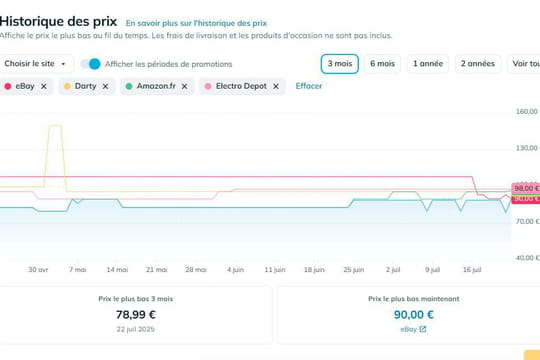Toggle Afficher les périodes de promotions
The height and width of the screenshot is (360, 540).
coord(91,64)
